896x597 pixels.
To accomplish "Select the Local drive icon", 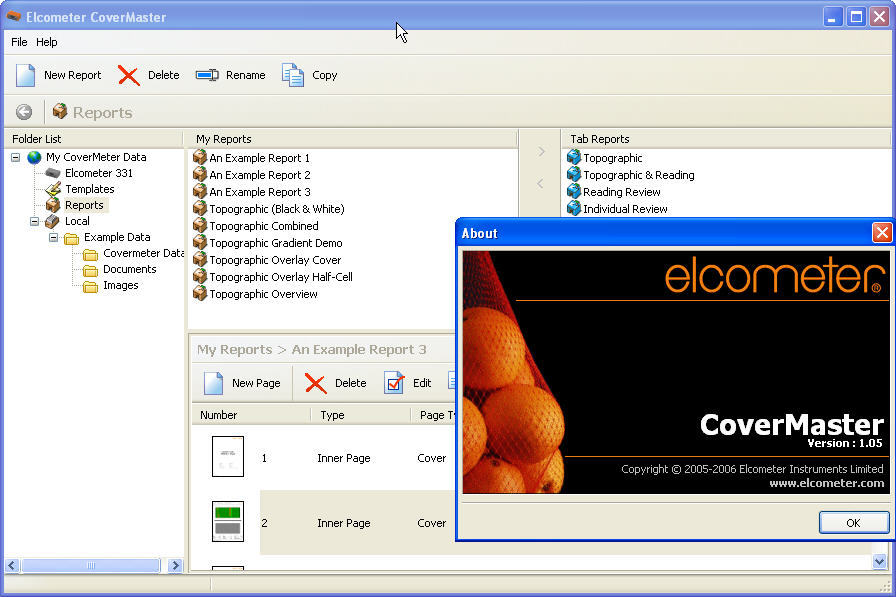I will (52, 221).
